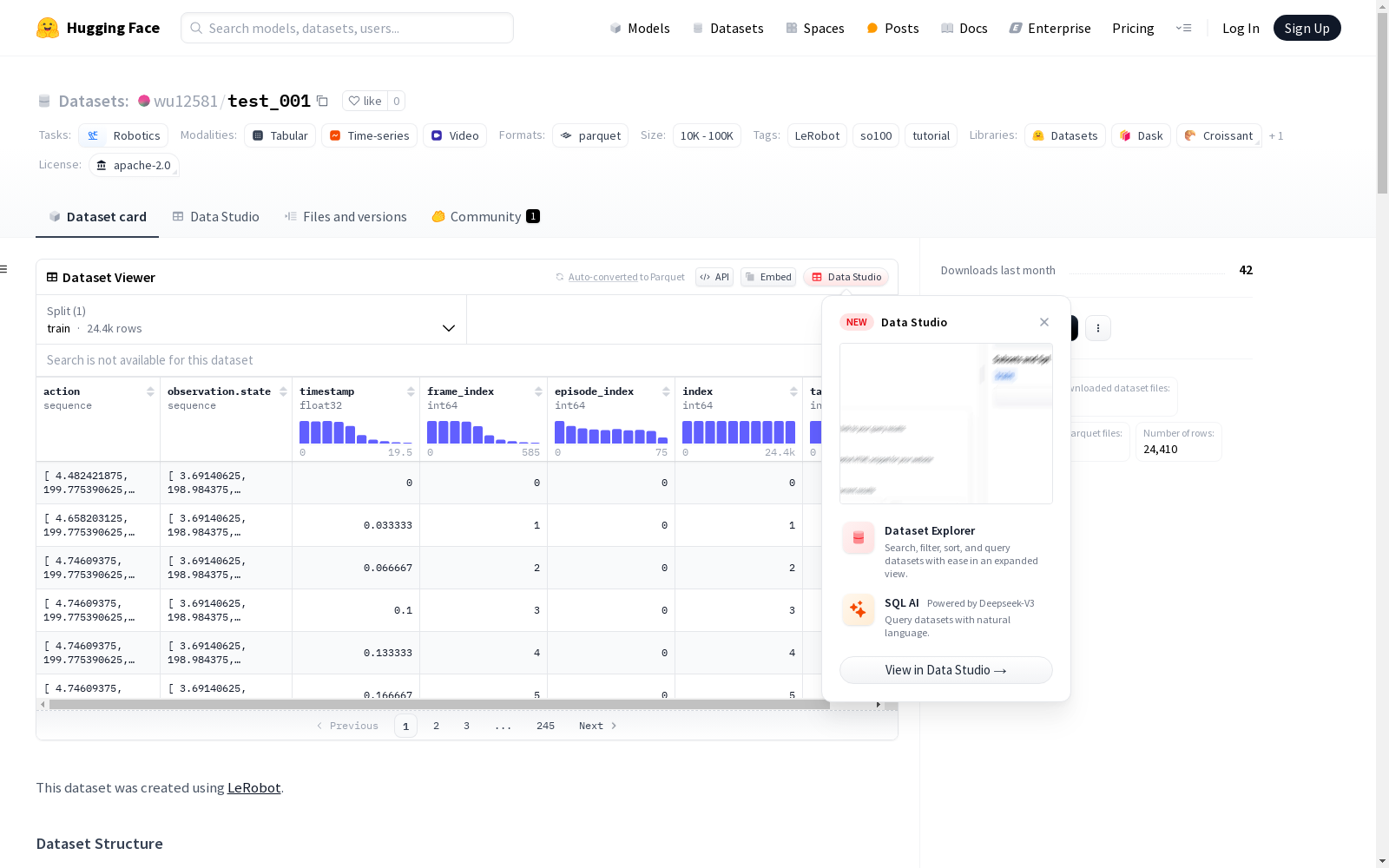Click the Dataset Explorer icon

858,538
